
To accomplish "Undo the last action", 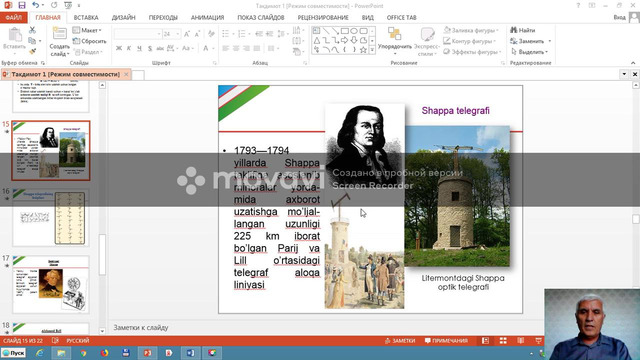I will 36,5.
